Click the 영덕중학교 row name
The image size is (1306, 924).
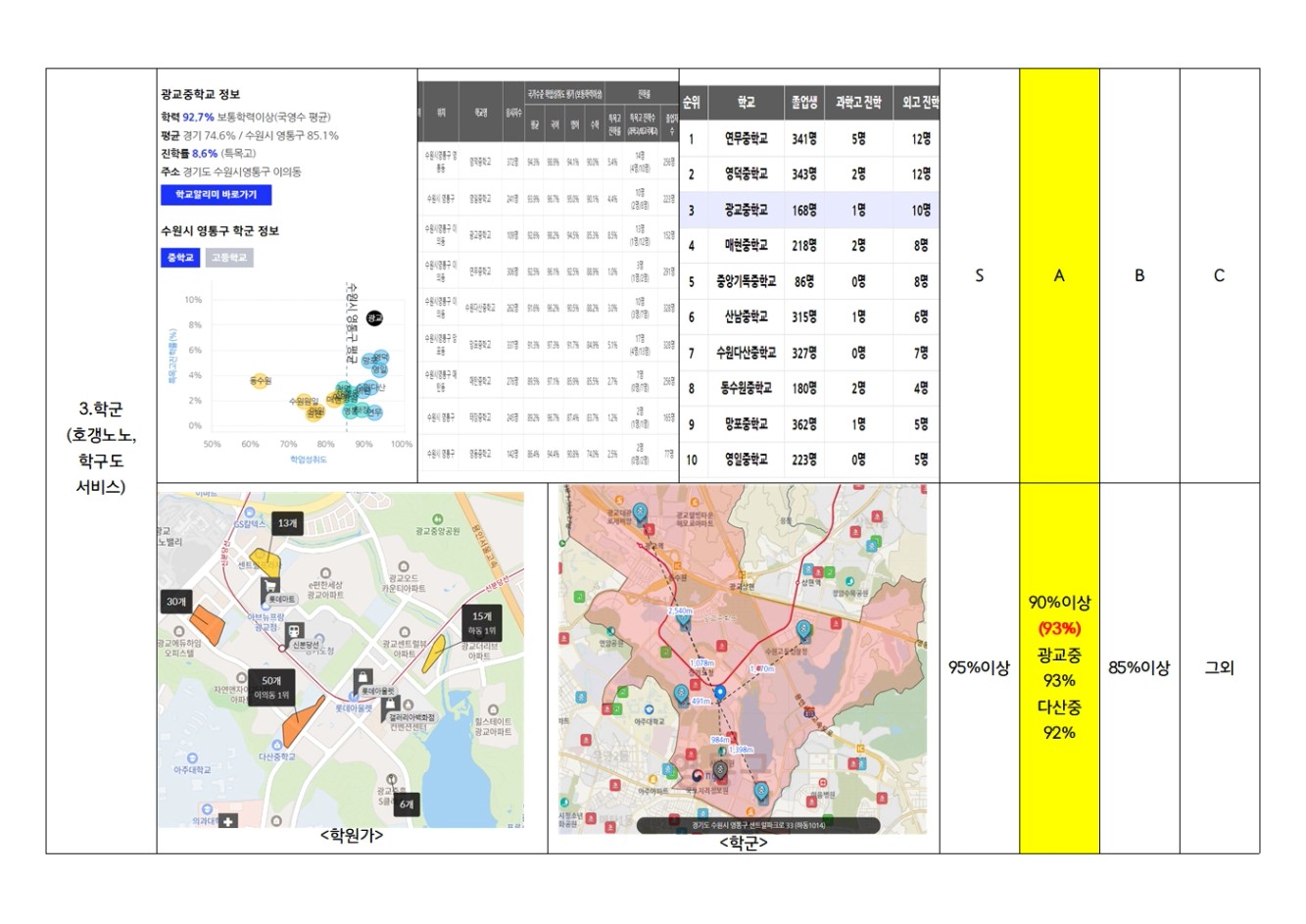[x=747, y=174]
